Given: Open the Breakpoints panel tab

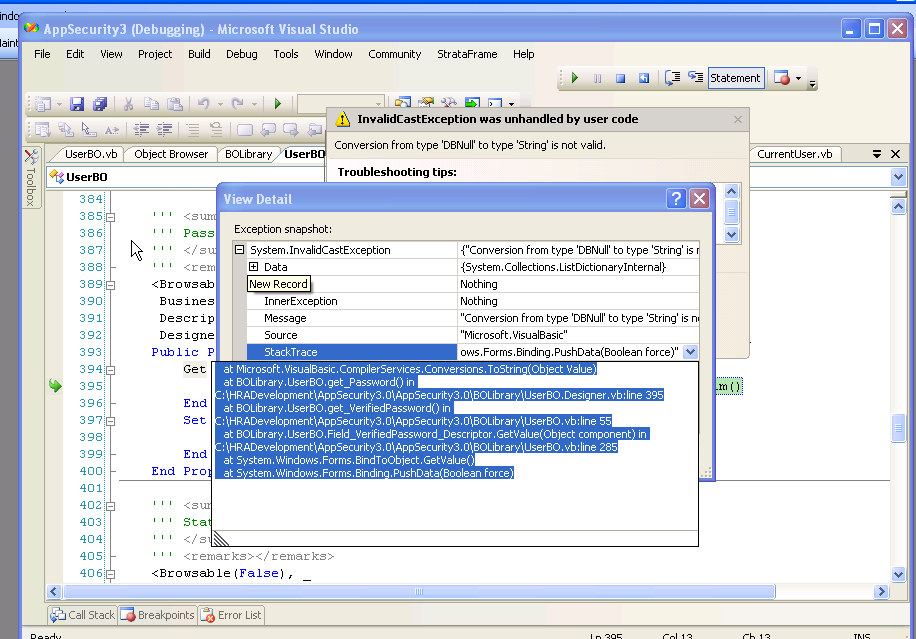Looking at the screenshot, I should (157, 615).
